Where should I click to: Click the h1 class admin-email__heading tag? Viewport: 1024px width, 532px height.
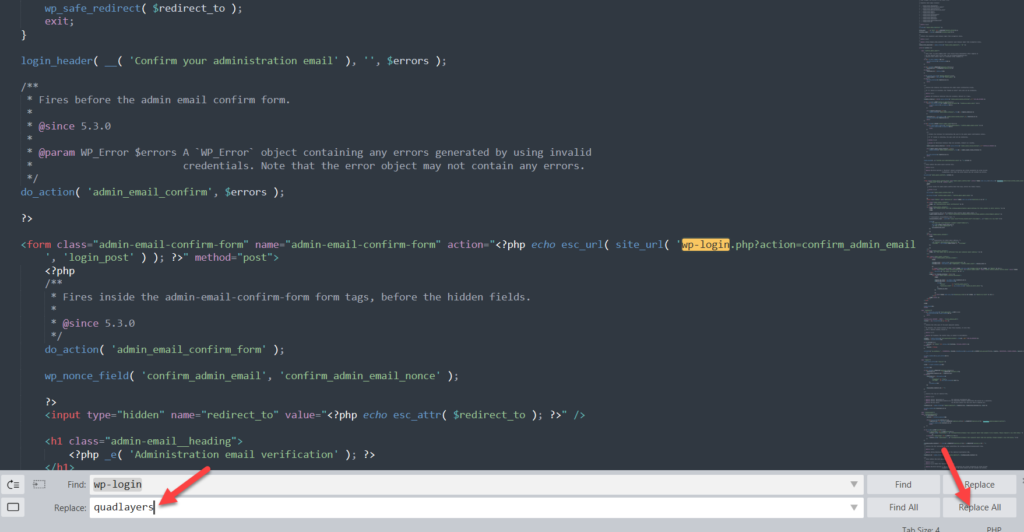pyautogui.click(x=144, y=441)
